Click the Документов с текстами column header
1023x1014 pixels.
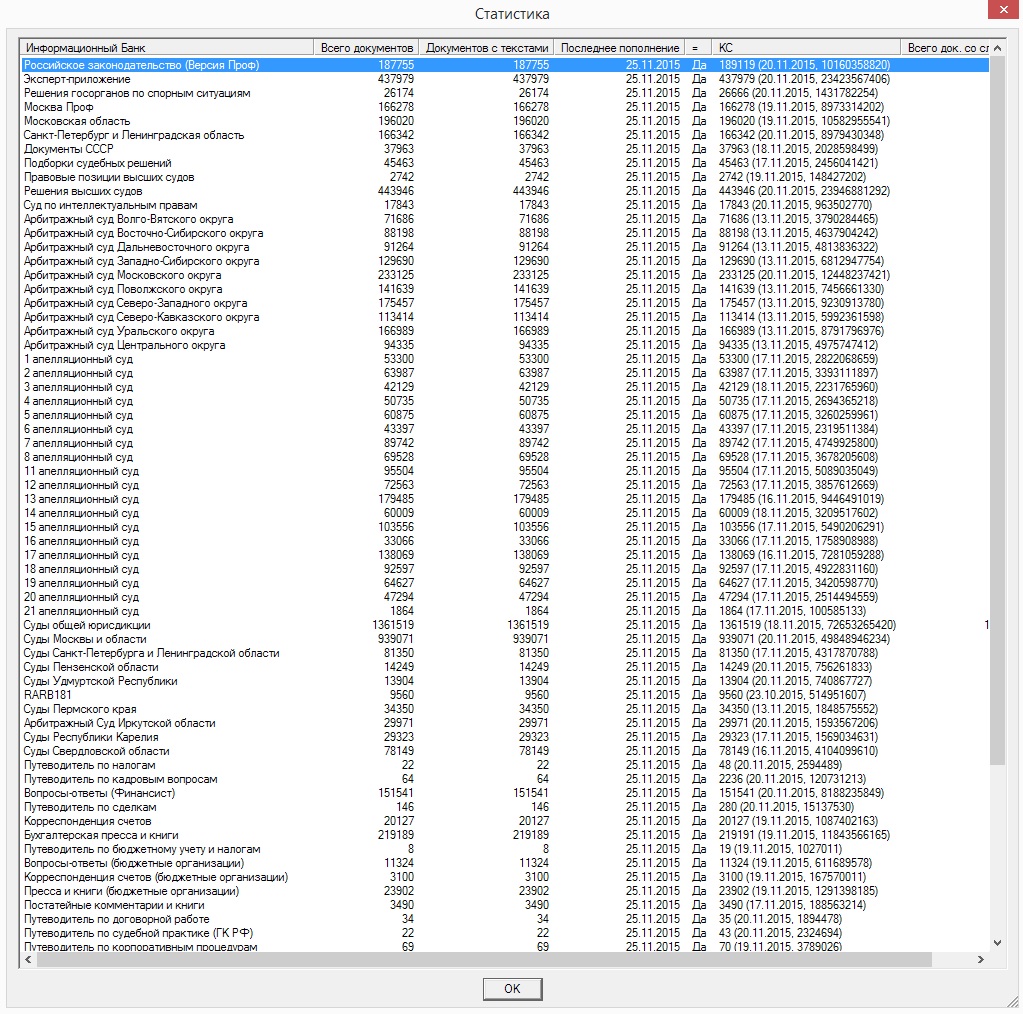coord(486,48)
